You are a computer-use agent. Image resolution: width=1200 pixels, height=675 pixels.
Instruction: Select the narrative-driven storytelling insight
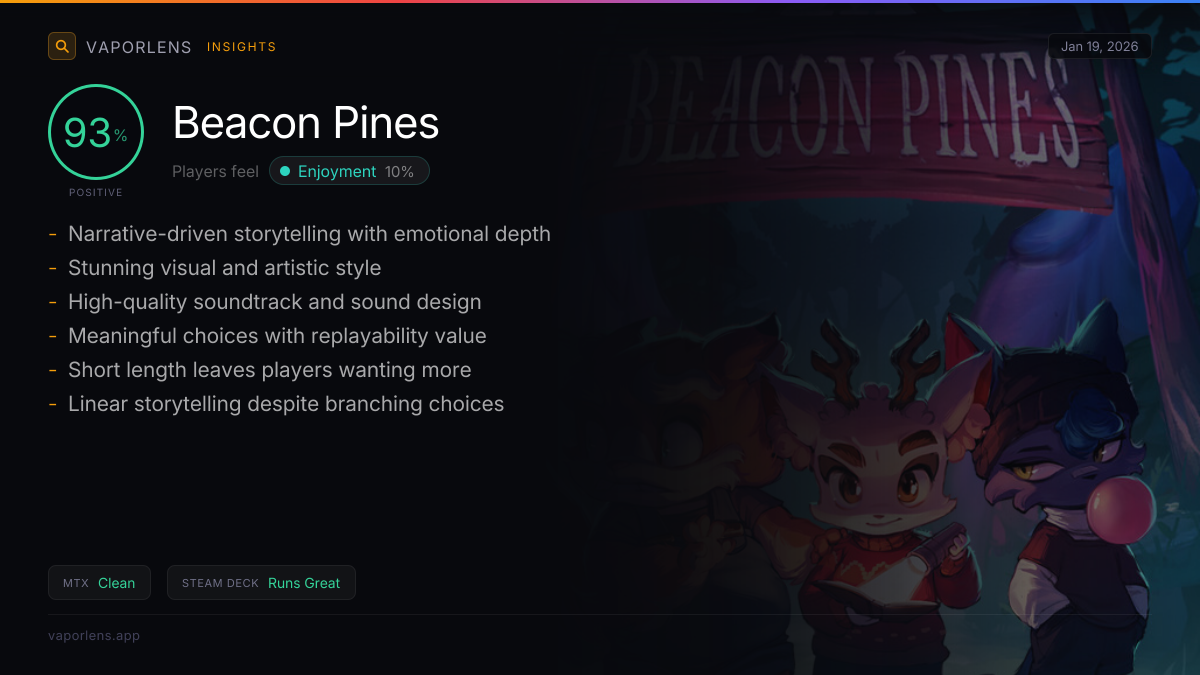tap(309, 234)
